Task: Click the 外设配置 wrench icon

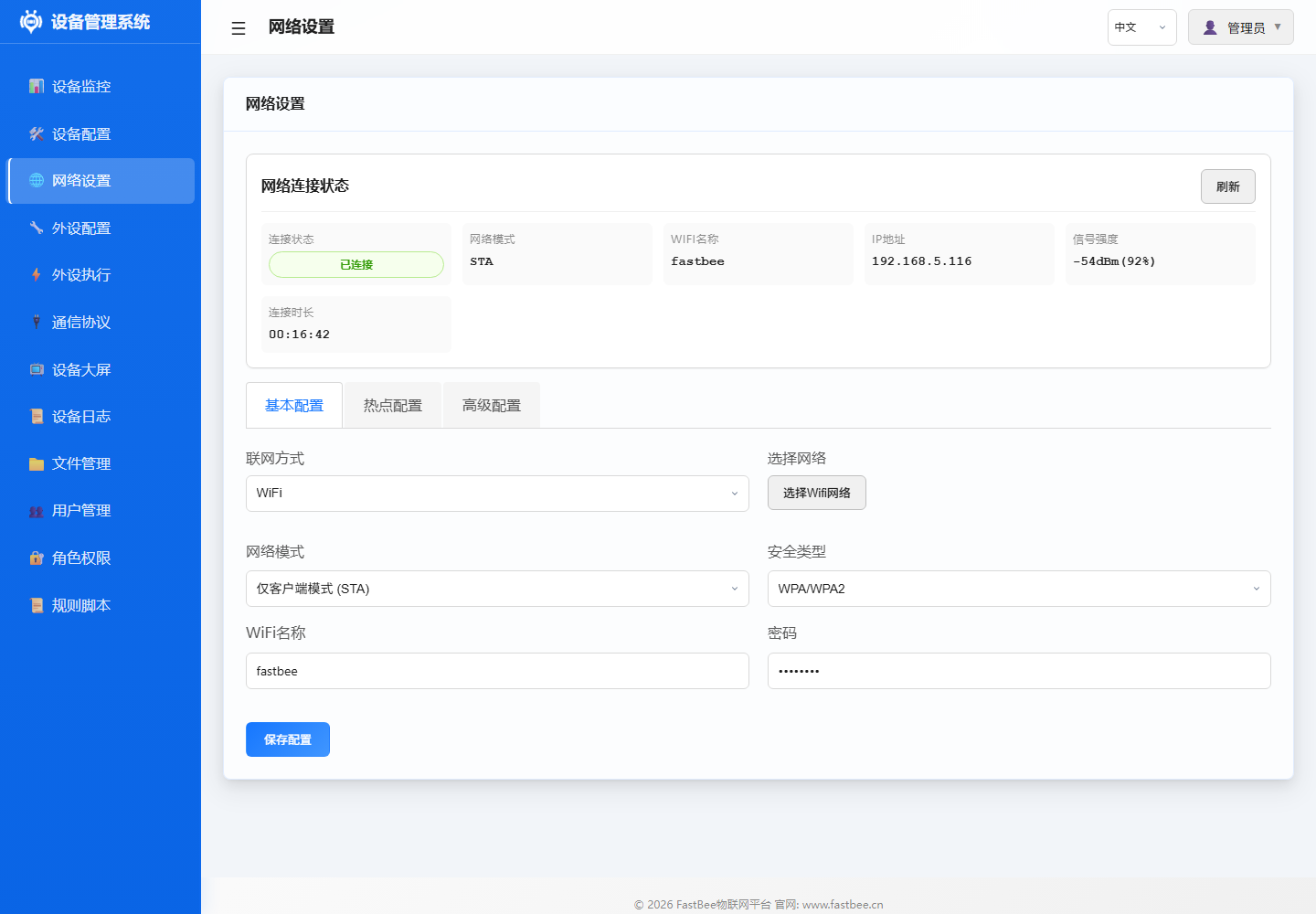Action: tap(37, 228)
